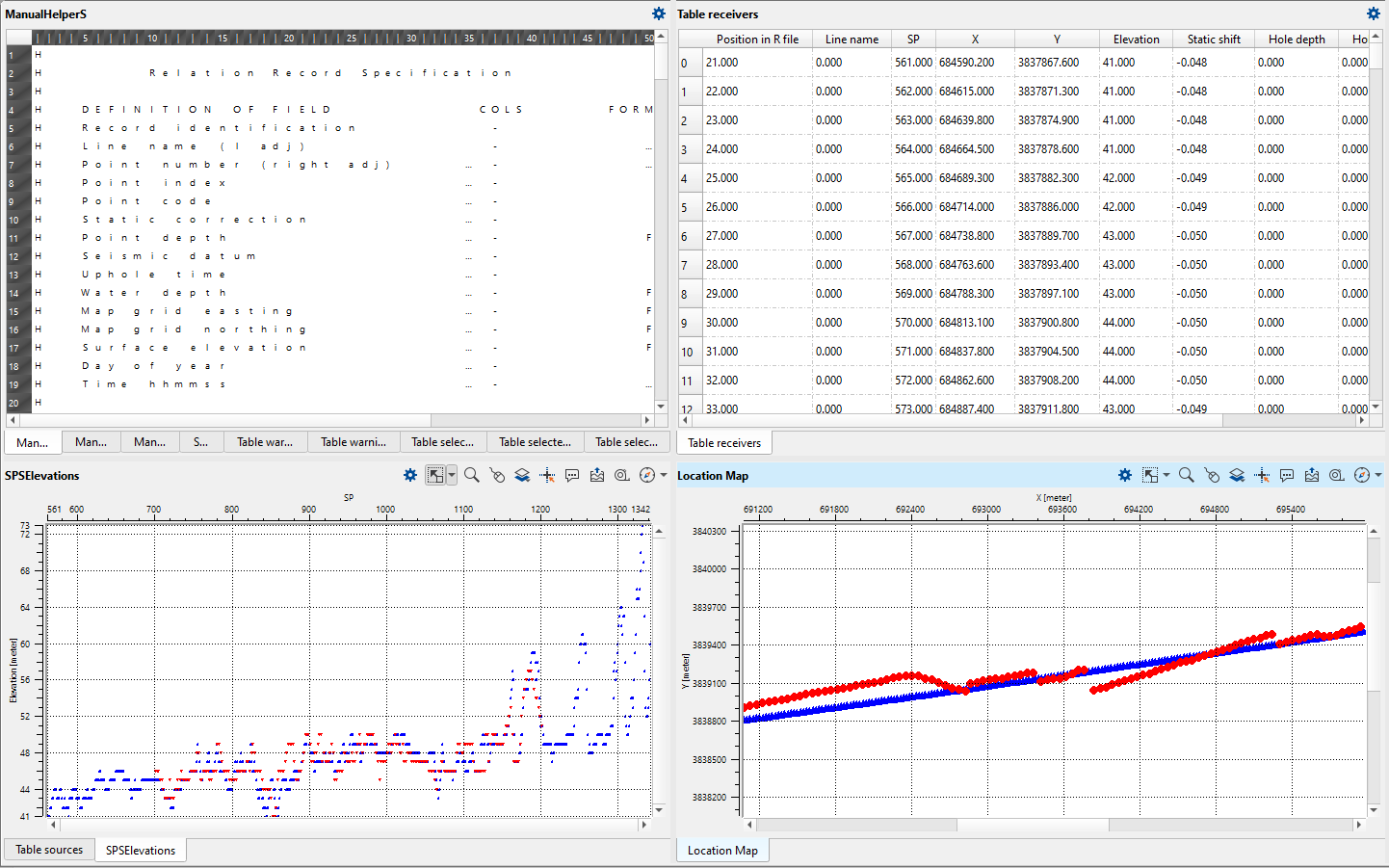Viewport: 1389px width, 868px height.
Task: Open settings gear in Table receivers panel
Action: (1374, 13)
